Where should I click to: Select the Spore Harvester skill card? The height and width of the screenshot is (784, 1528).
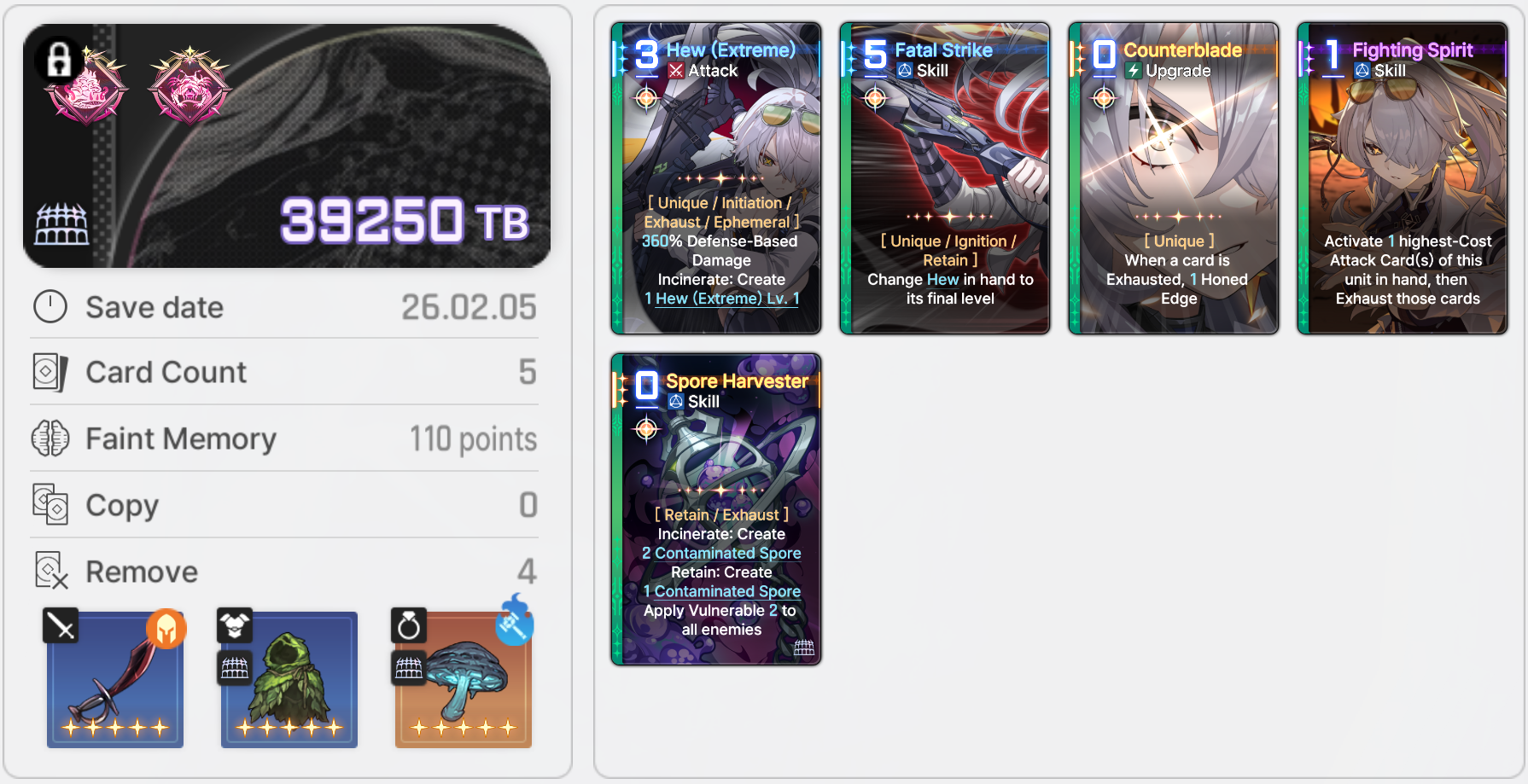[716, 509]
